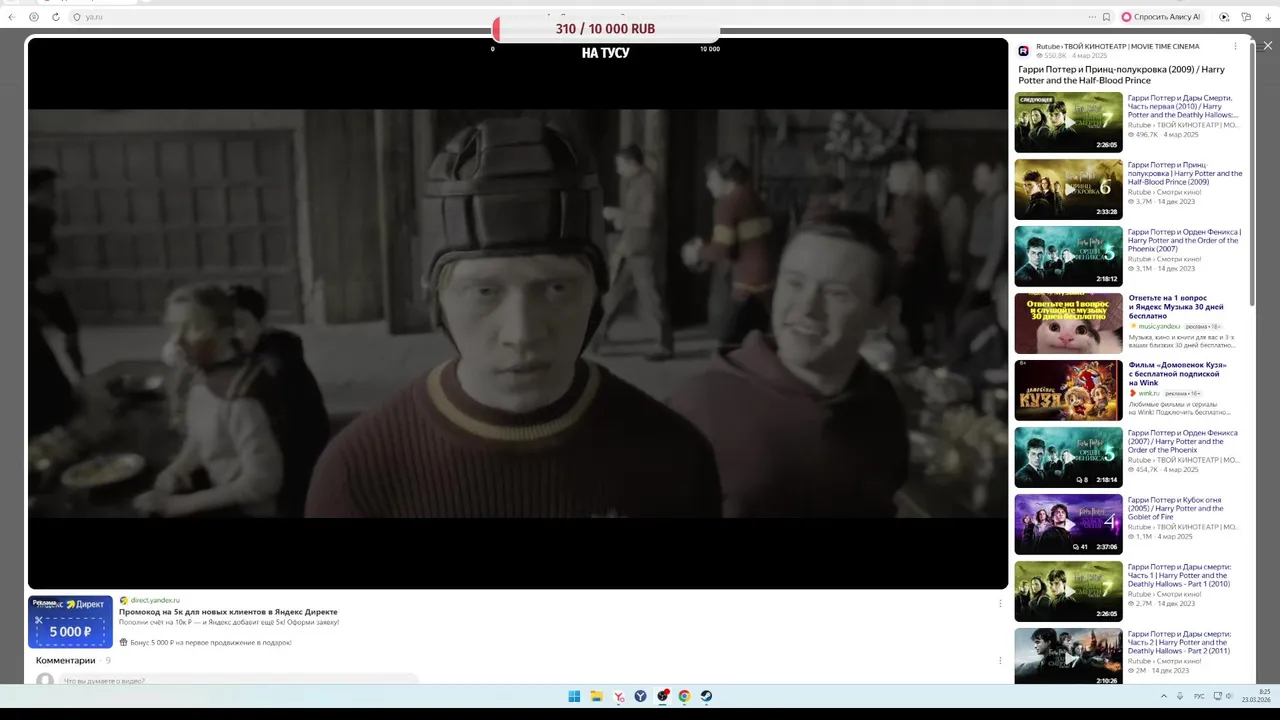Open Google Chrome from taskbar

coord(684,696)
